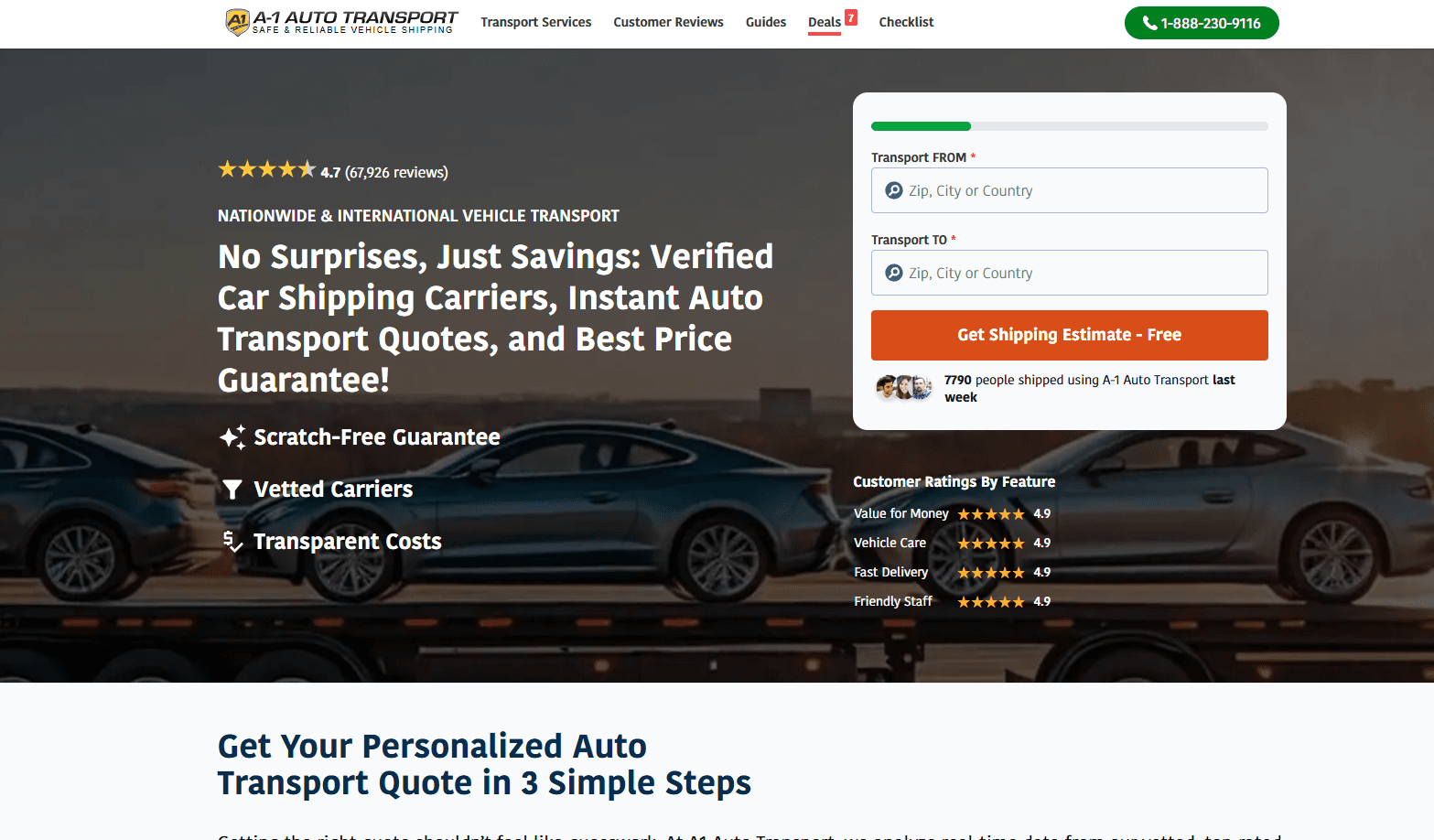Click the search icon in Transport FROM field
Viewport: 1434px width, 840px height.
pyautogui.click(x=894, y=190)
